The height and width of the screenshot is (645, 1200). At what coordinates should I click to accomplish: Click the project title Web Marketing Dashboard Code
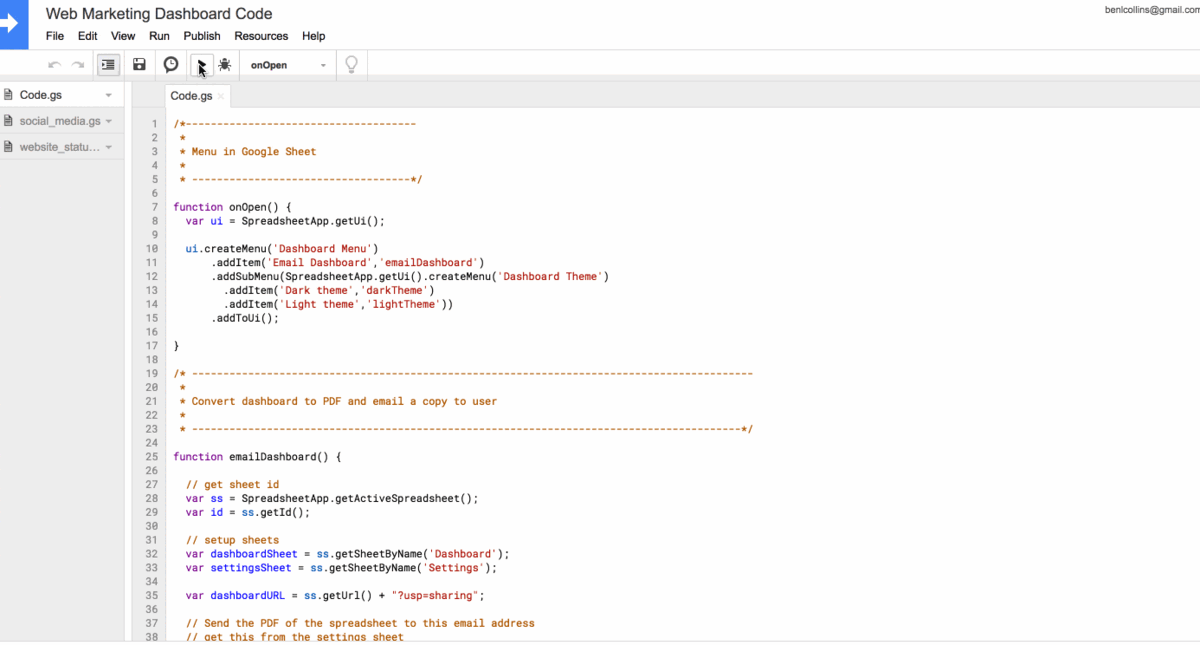click(159, 14)
